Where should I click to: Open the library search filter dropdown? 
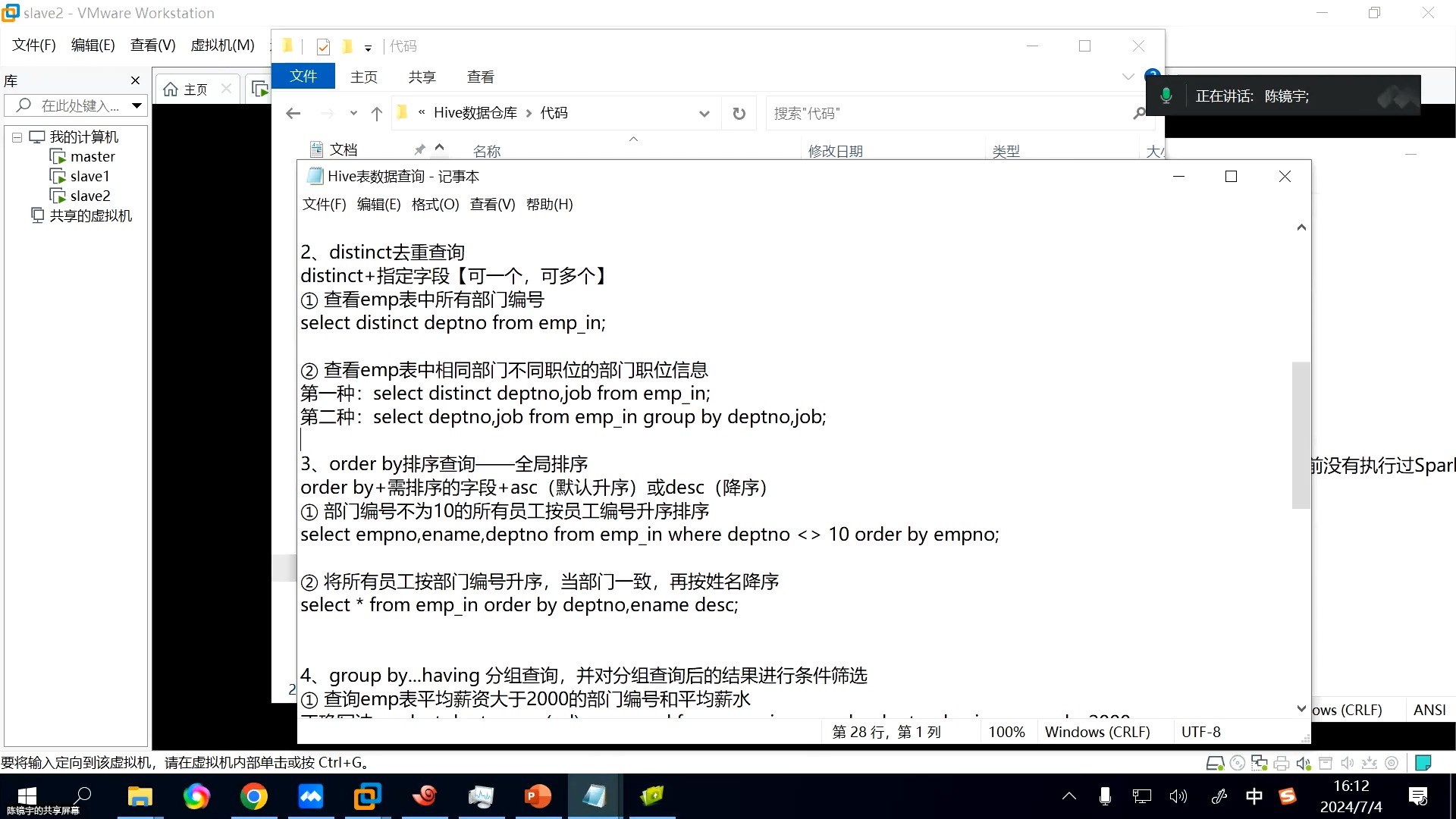click(x=136, y=105)
